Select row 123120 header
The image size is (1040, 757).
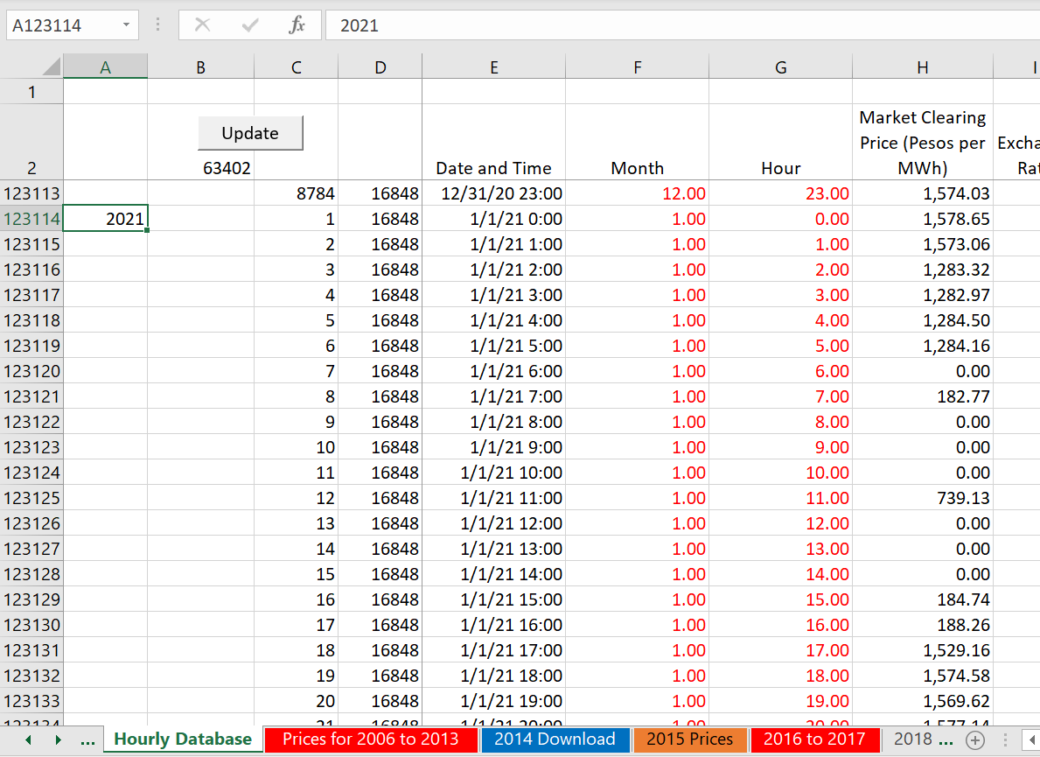[32, 371]
